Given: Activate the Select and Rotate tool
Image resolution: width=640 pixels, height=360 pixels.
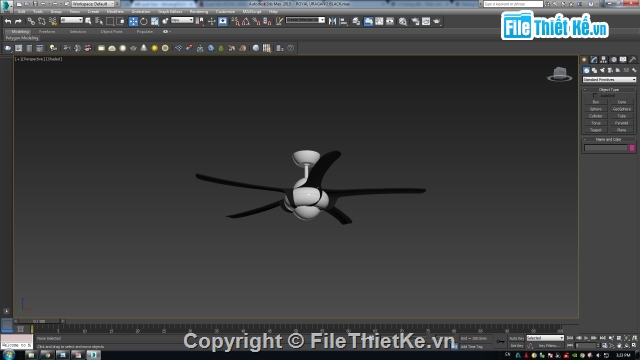Looking at the screenshot, I should coord(144,21).
